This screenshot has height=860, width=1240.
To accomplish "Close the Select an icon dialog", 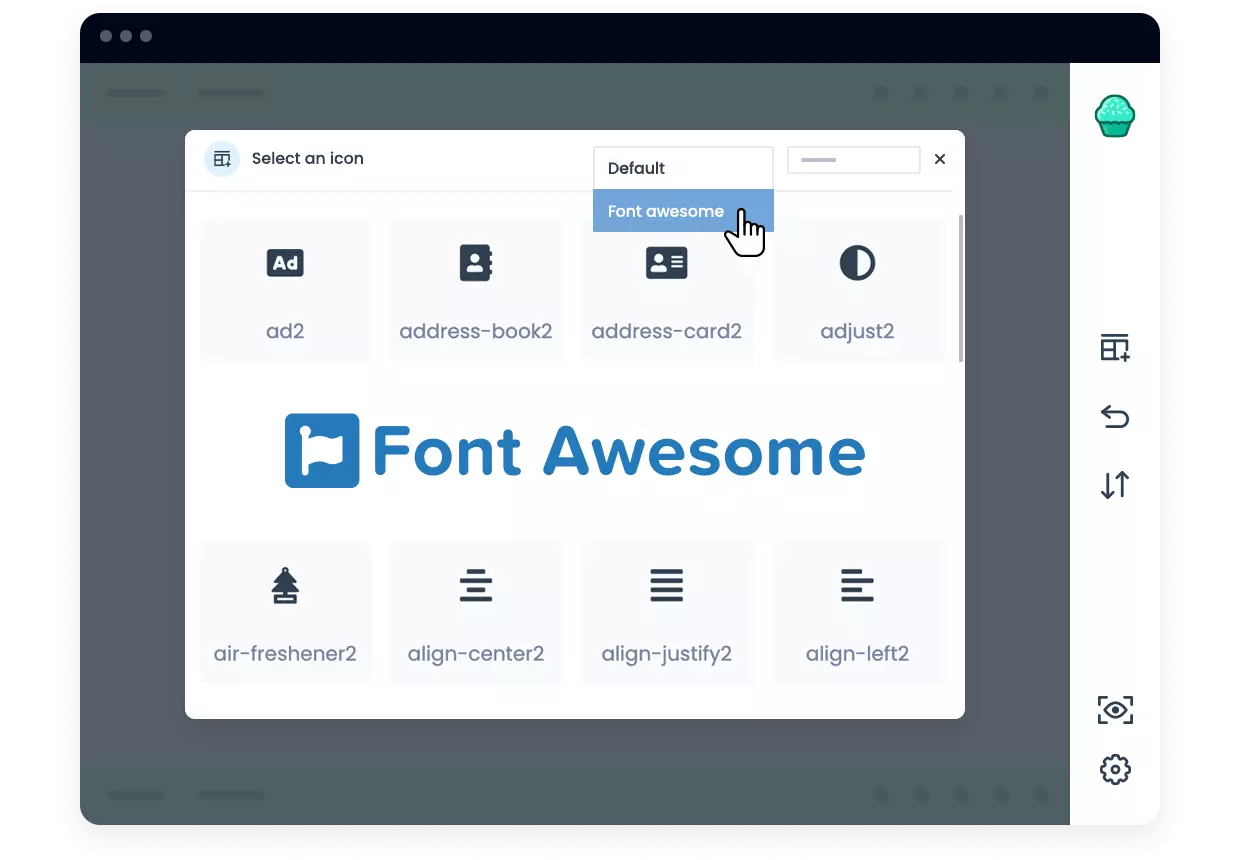I will [940, 159].
